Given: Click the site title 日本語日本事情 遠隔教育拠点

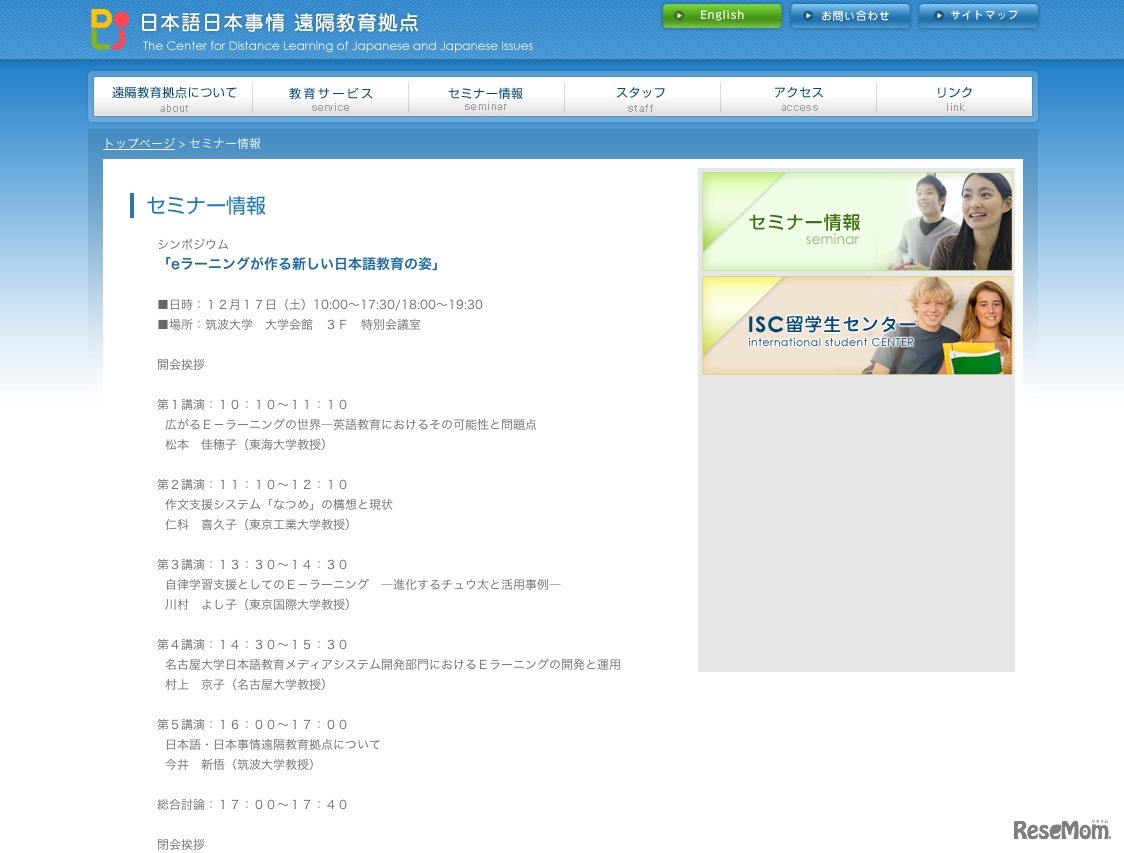Looking at the screenshot, I should tap(279, 22).
